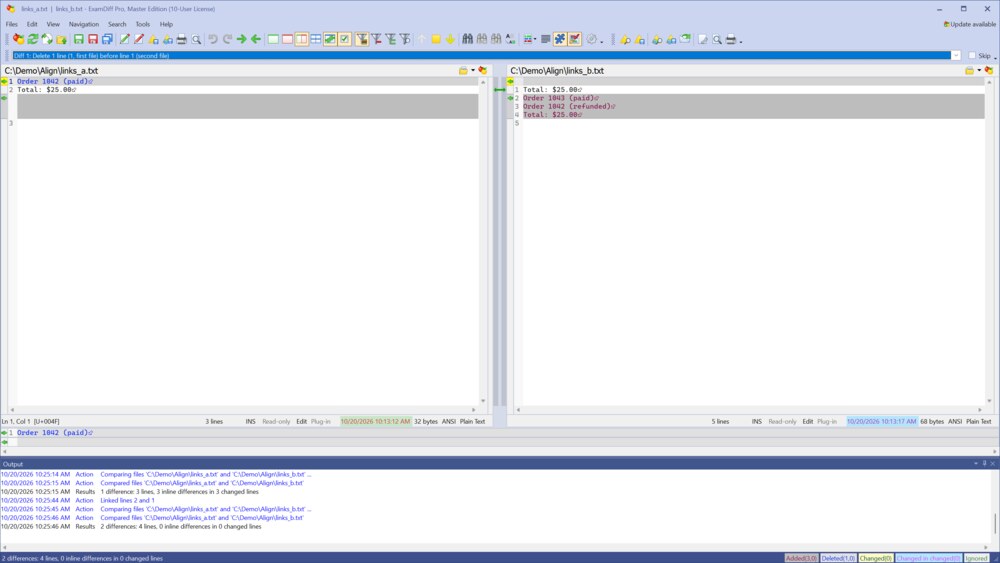Open the Search menu
The width and height of the screenshot is (1000, 563).
pos(117,24)
